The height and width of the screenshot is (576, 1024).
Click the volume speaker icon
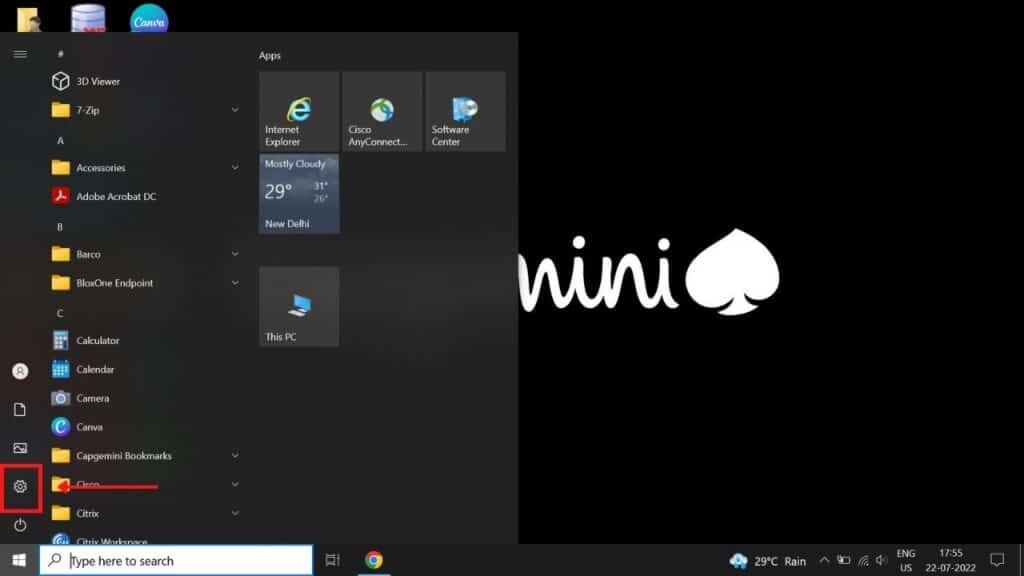point(882,560)
